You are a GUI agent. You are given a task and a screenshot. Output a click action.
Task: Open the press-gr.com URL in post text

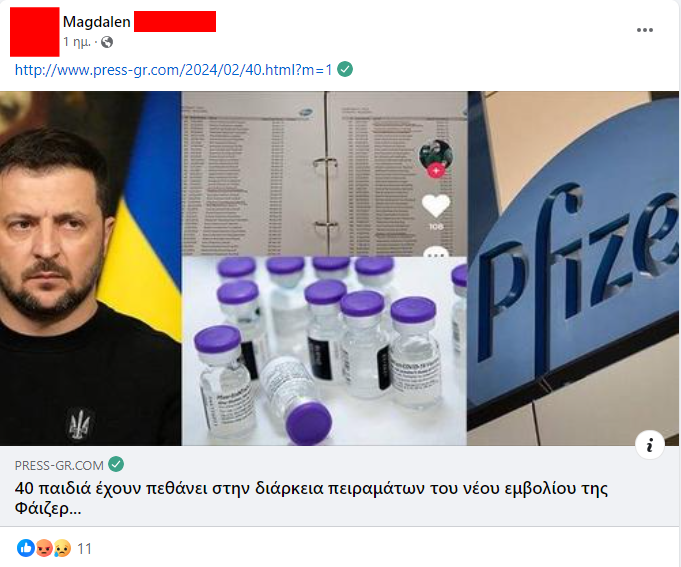tap(173, 69)
